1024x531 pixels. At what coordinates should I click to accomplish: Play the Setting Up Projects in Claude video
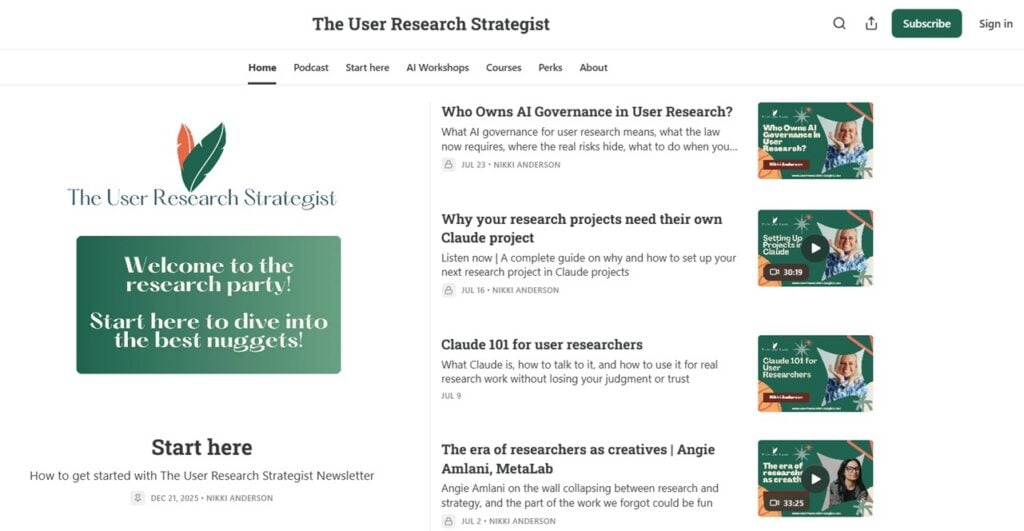point(815,248)
